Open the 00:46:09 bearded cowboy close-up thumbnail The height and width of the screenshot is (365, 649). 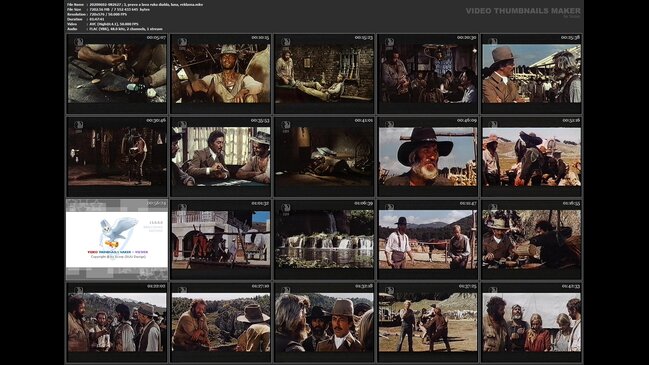(x=428, y=156)
